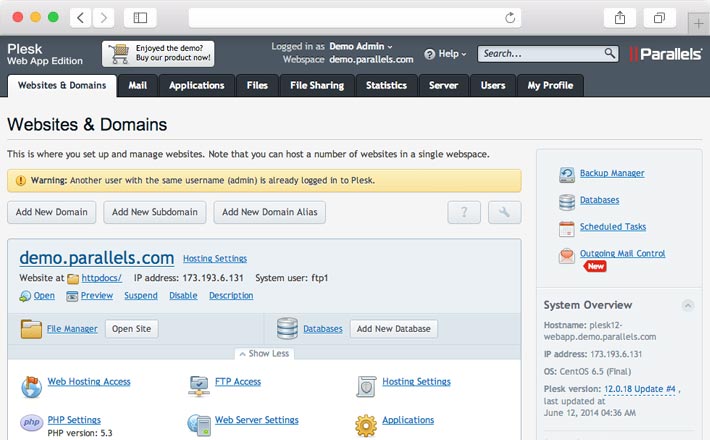
Task: Toggle the browser sidebar icon
Action: pos(140,18)
